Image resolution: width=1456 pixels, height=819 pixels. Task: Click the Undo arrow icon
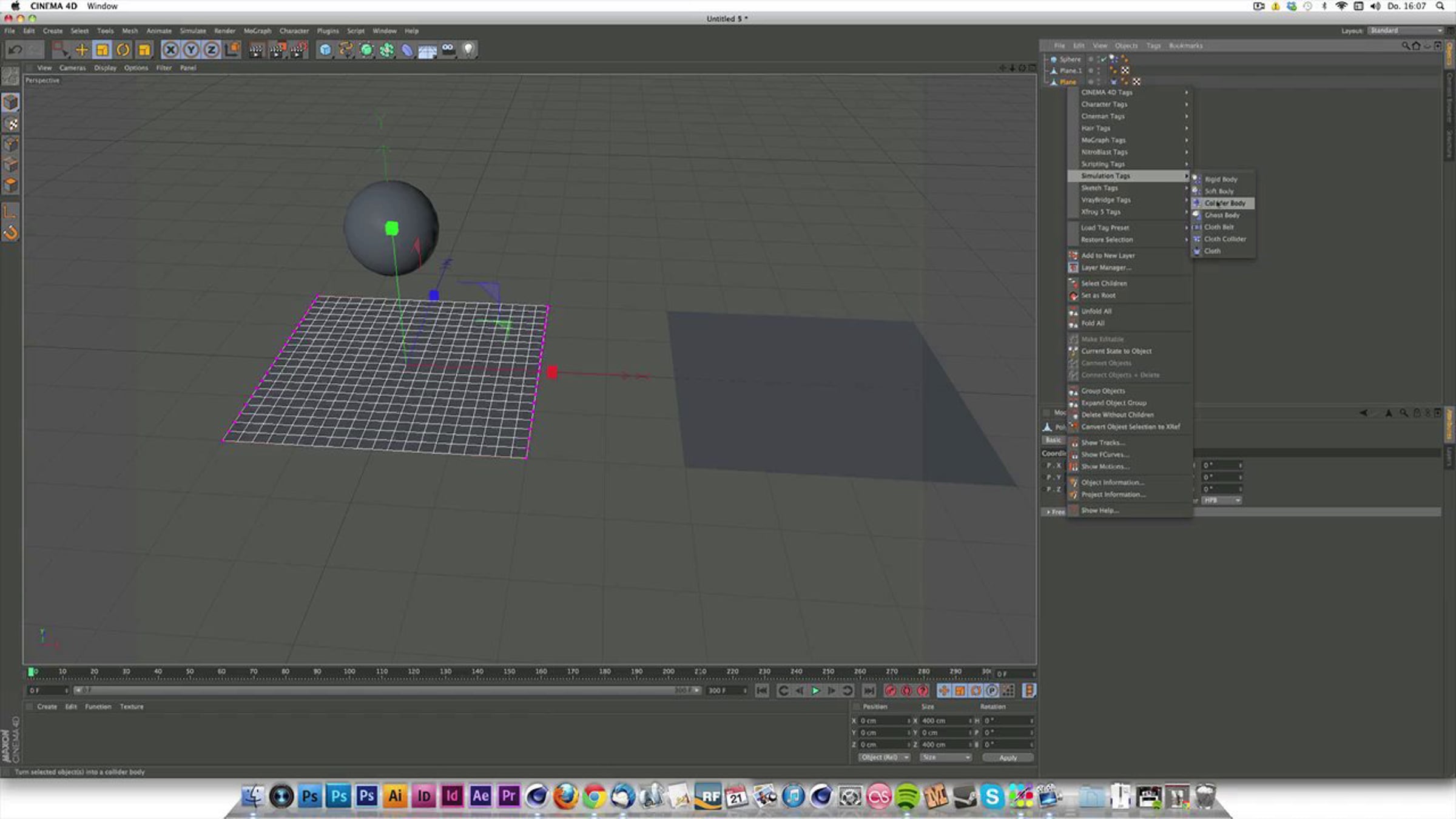tap(15, 50)
